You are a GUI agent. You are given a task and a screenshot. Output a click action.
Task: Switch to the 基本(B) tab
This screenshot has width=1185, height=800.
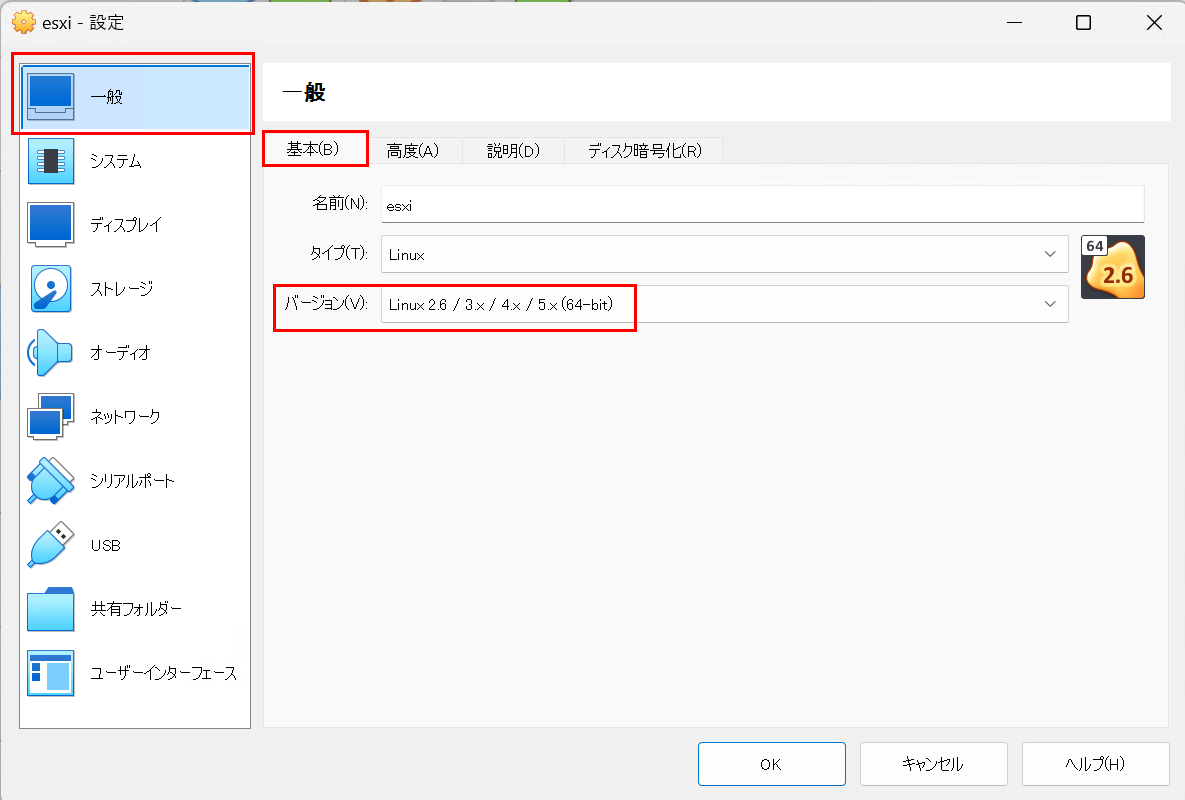tap(313, 149)
